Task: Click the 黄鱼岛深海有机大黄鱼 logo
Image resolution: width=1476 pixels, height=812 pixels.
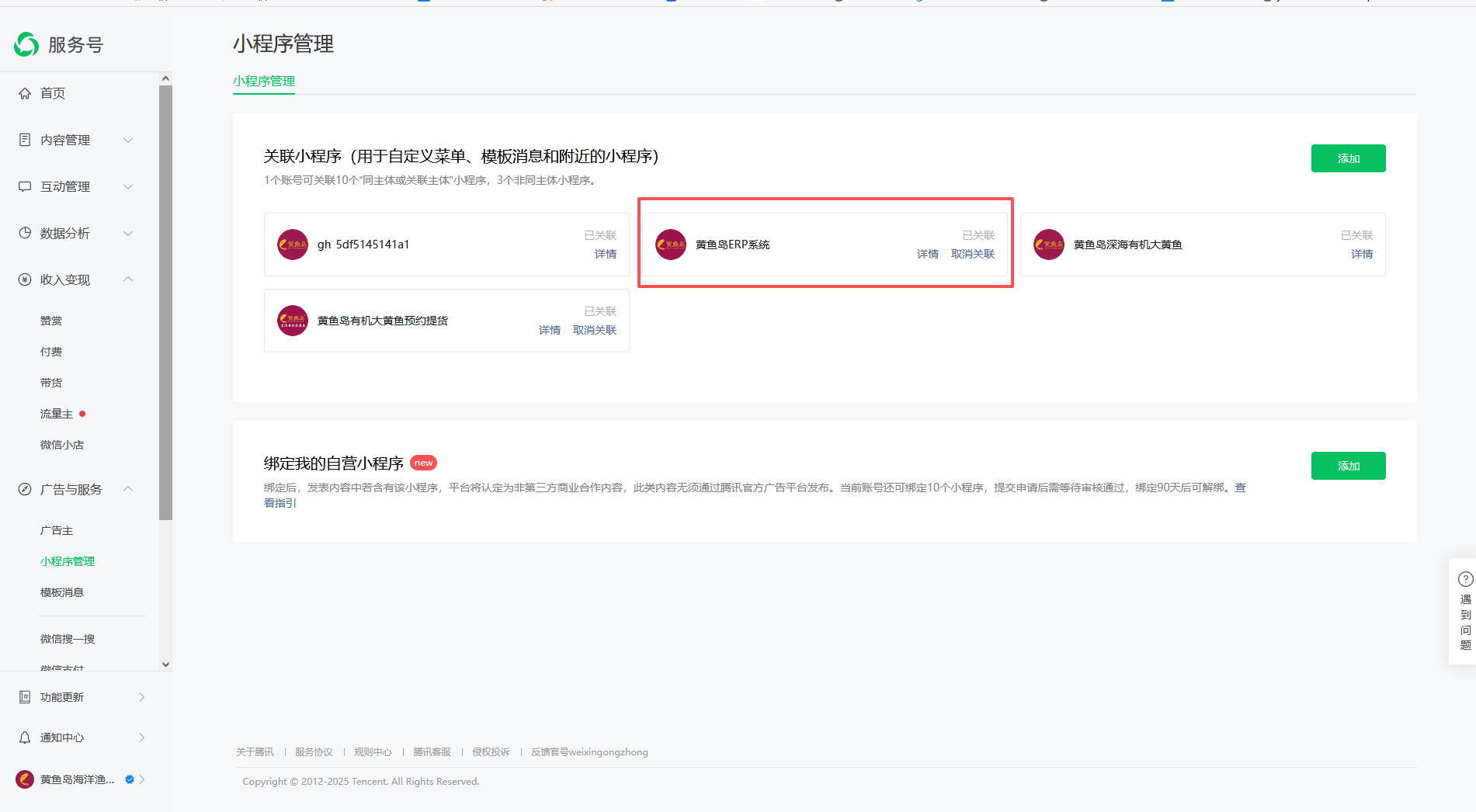Action: [x=1049, y=245]
